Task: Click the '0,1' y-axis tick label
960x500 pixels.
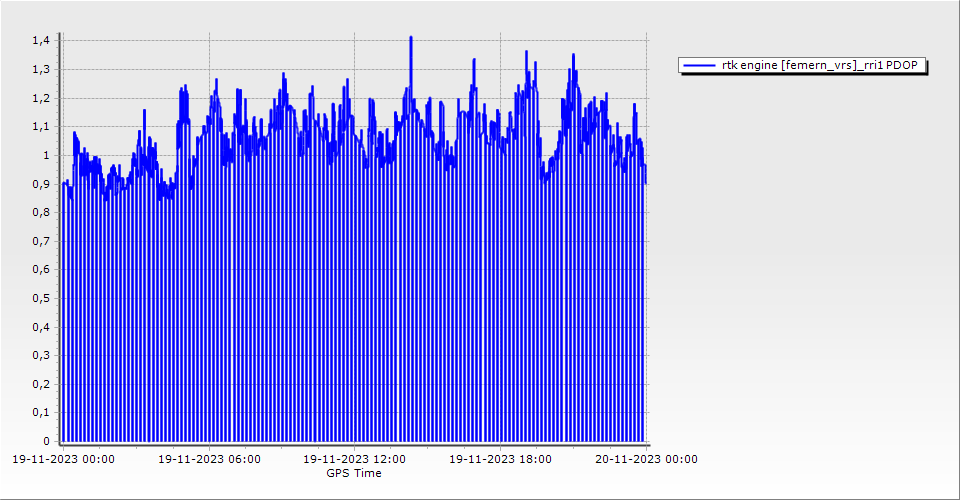Action: [x=40, y=412]
